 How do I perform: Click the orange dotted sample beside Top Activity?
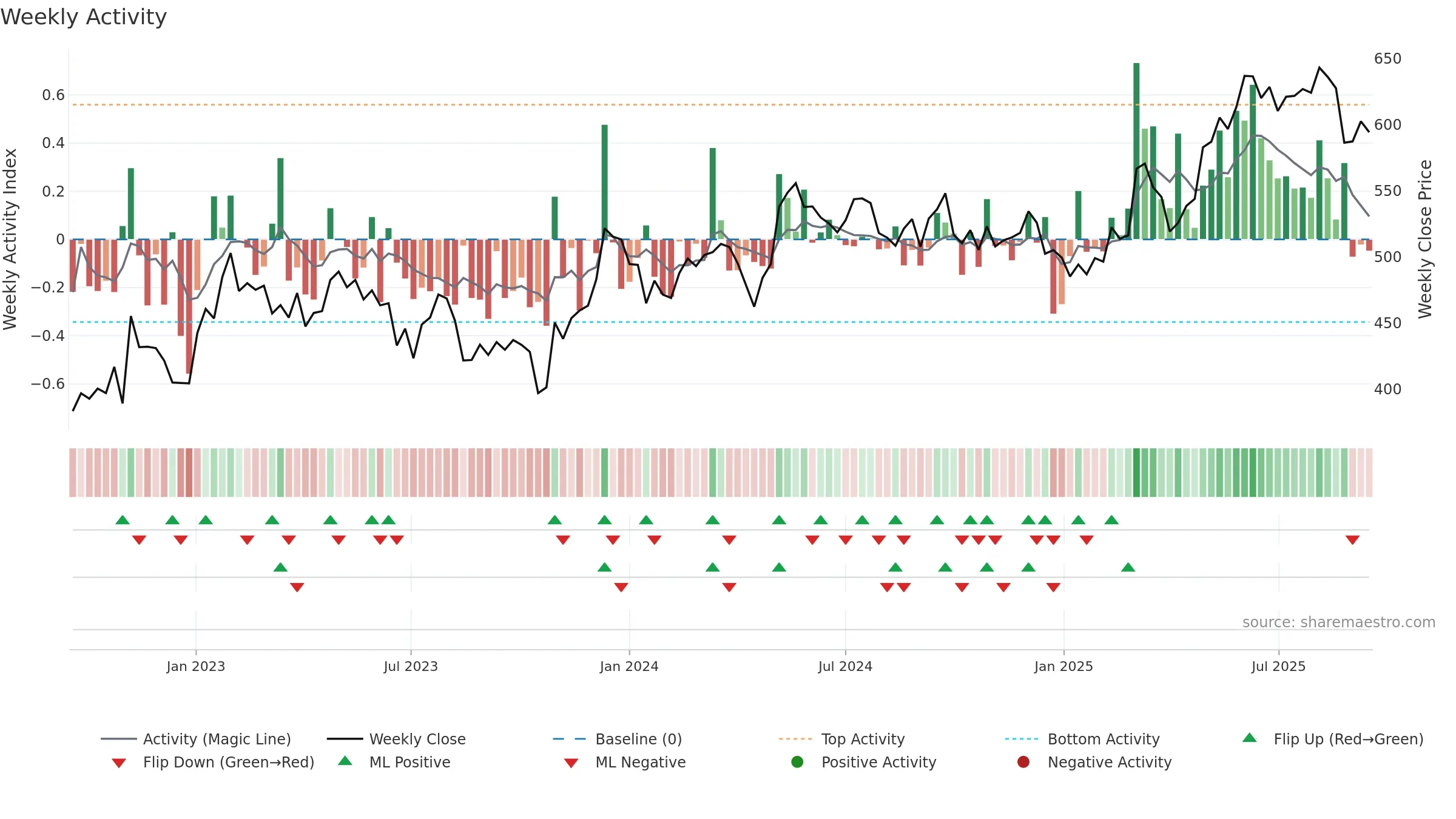795,739
